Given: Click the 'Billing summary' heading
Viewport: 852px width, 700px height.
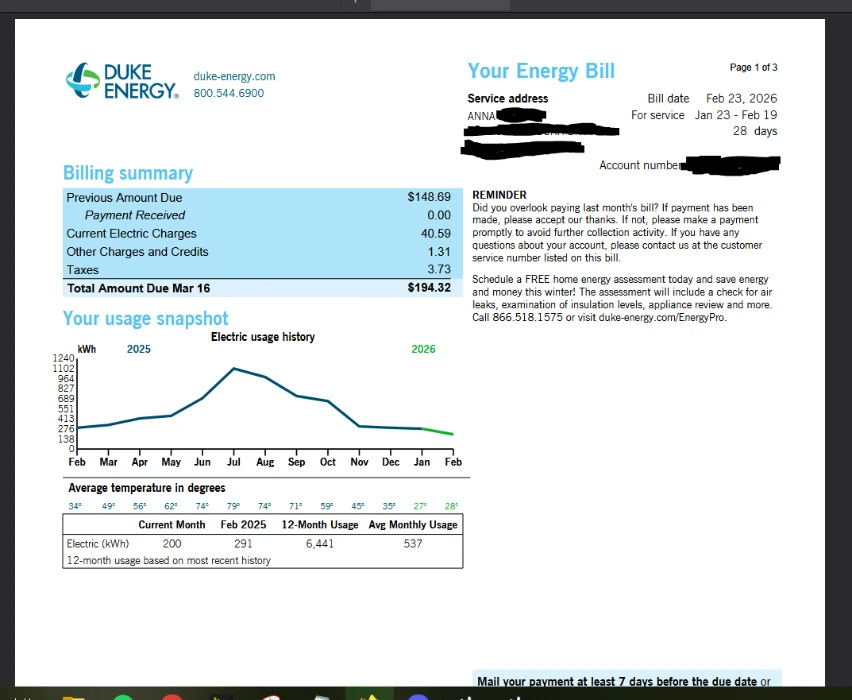Looking at the screenshot, I should (x=128, y=173).
